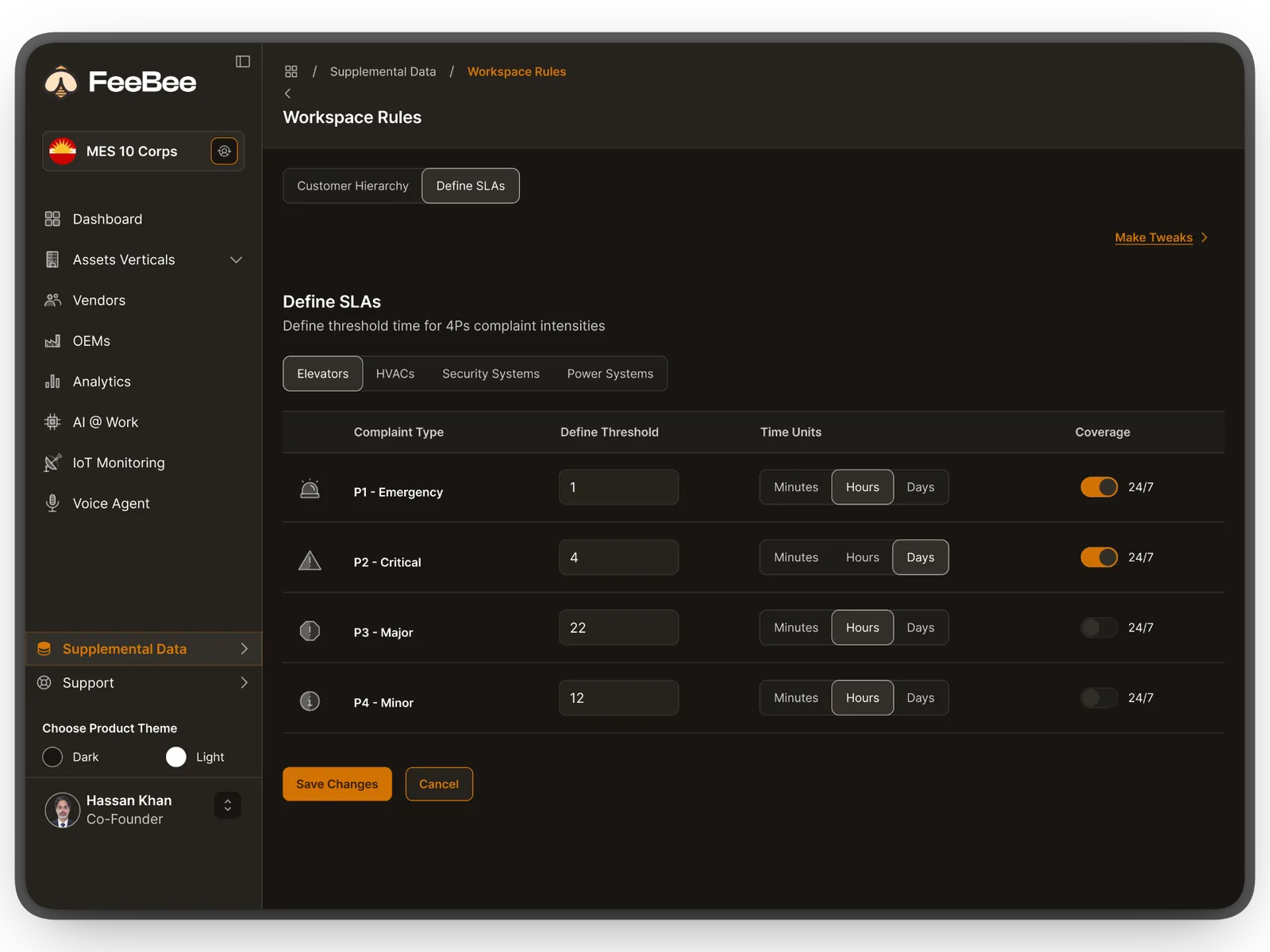The width and height of the screenshot is (1270, 952).
Task: Enable P4 Minor 24/7 coverage switch
Action: [1099, 697]
